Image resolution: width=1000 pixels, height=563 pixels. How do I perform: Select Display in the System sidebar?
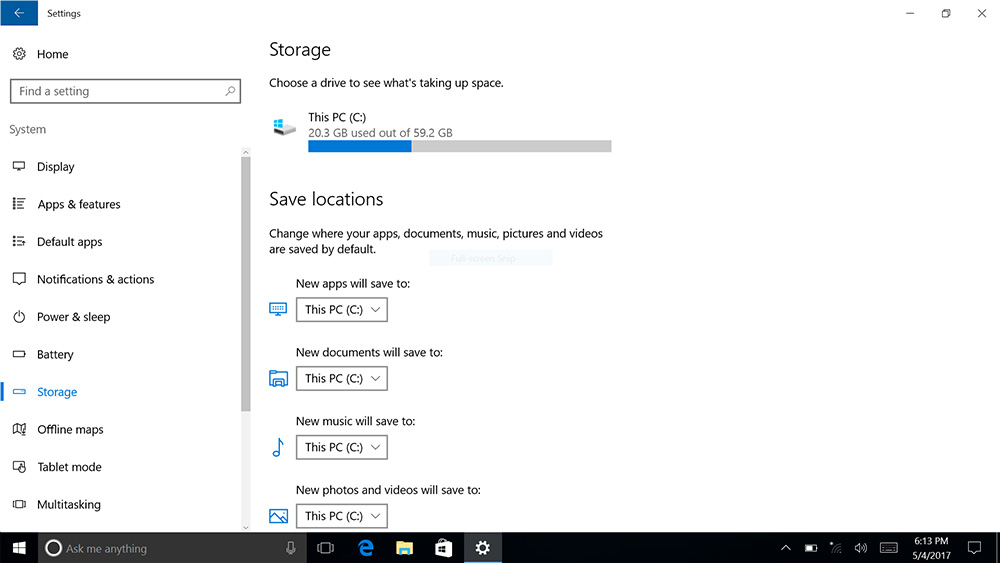(x=56, y=167)
